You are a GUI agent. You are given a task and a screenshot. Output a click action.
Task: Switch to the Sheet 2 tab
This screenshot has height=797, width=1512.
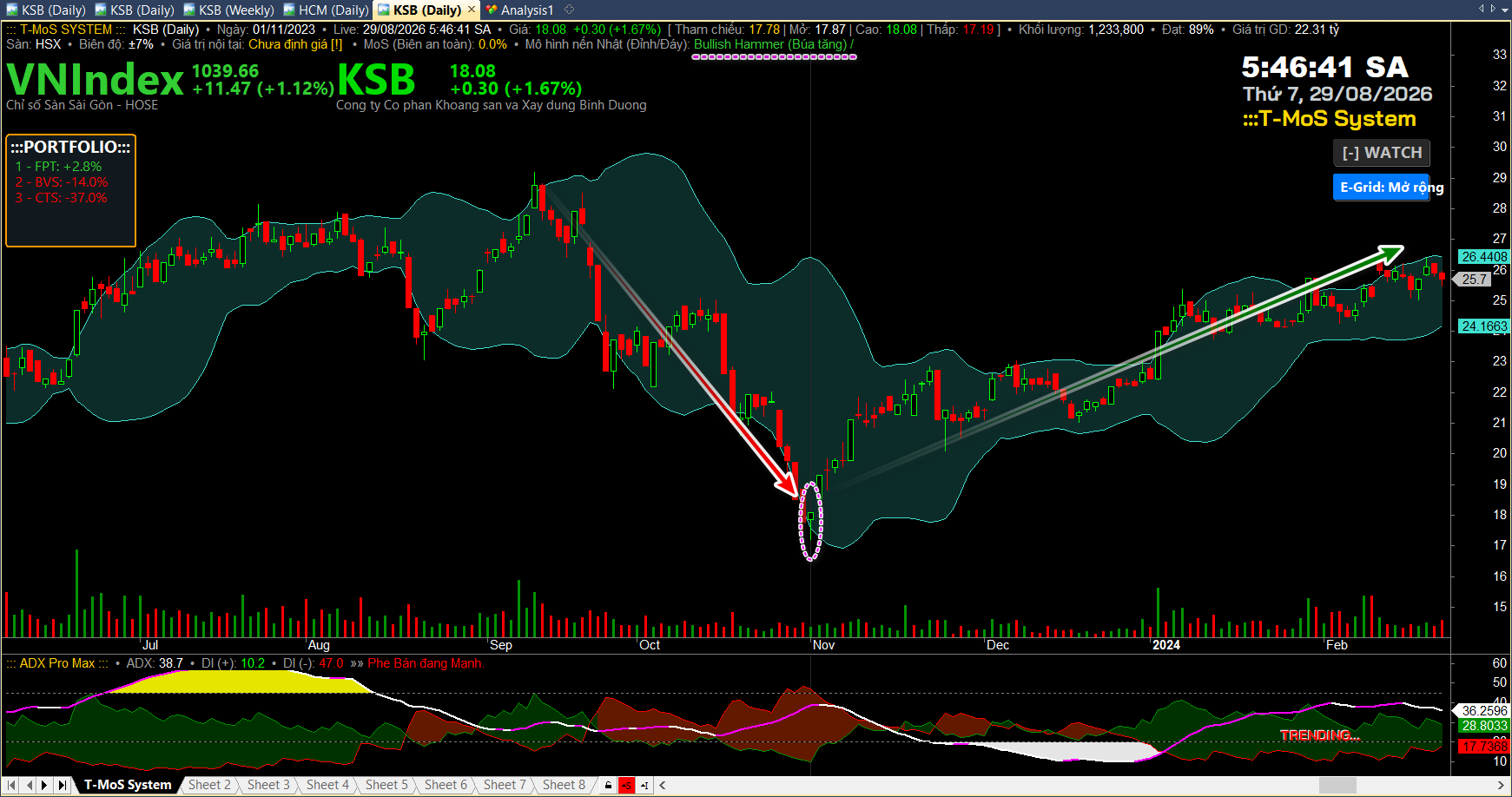(210, 785)
